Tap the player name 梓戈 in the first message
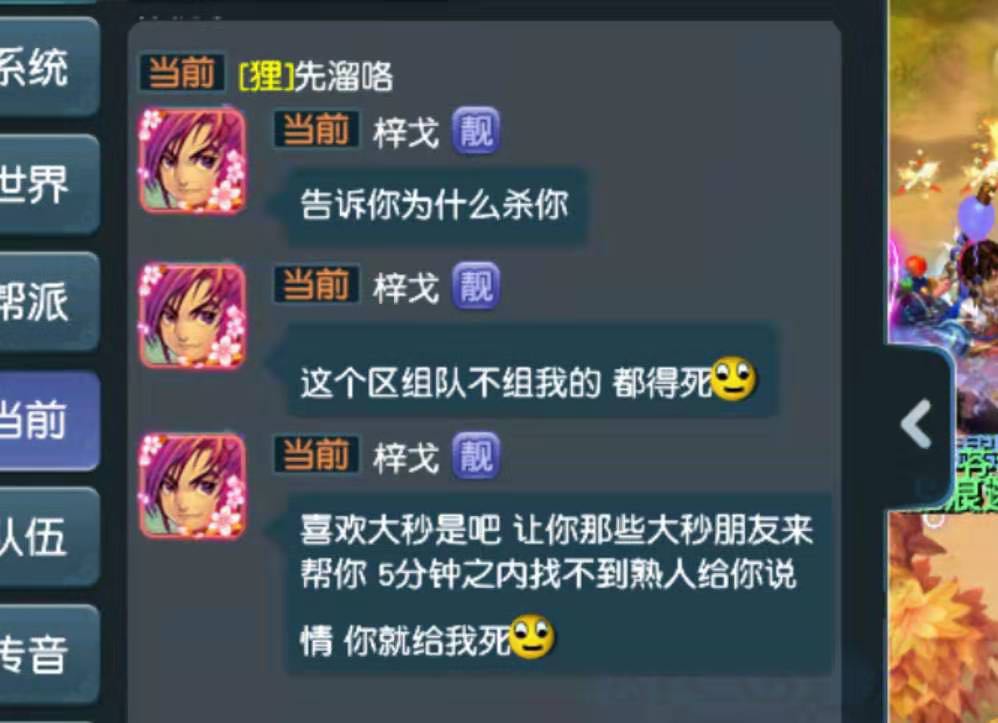Screen dimensions: 998x723 pos(406,132)
